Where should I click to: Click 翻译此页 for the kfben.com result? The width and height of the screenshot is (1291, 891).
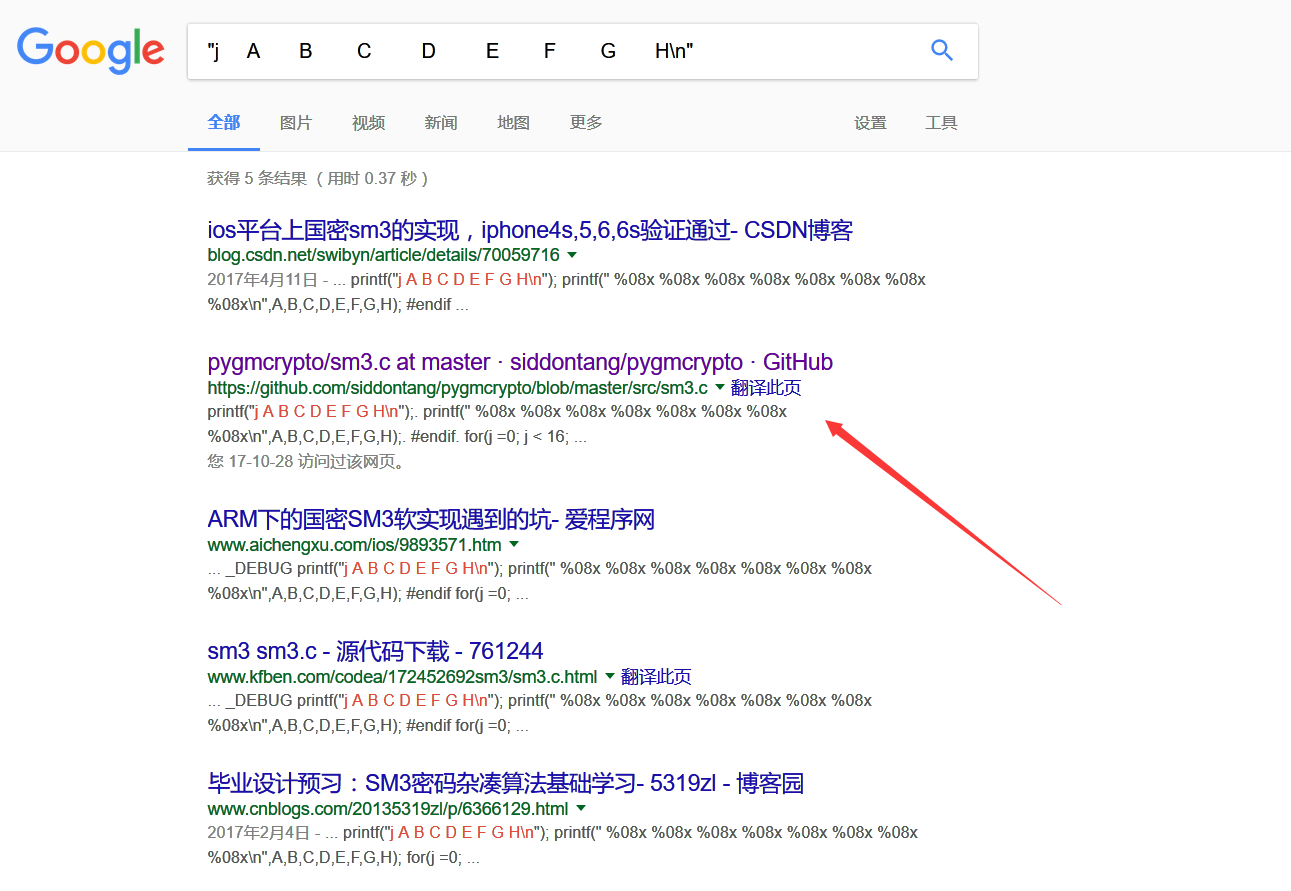[x=656, y=677]
